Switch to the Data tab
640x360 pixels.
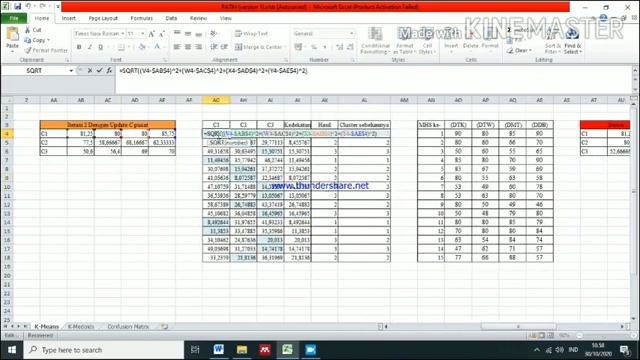[171, 18]
